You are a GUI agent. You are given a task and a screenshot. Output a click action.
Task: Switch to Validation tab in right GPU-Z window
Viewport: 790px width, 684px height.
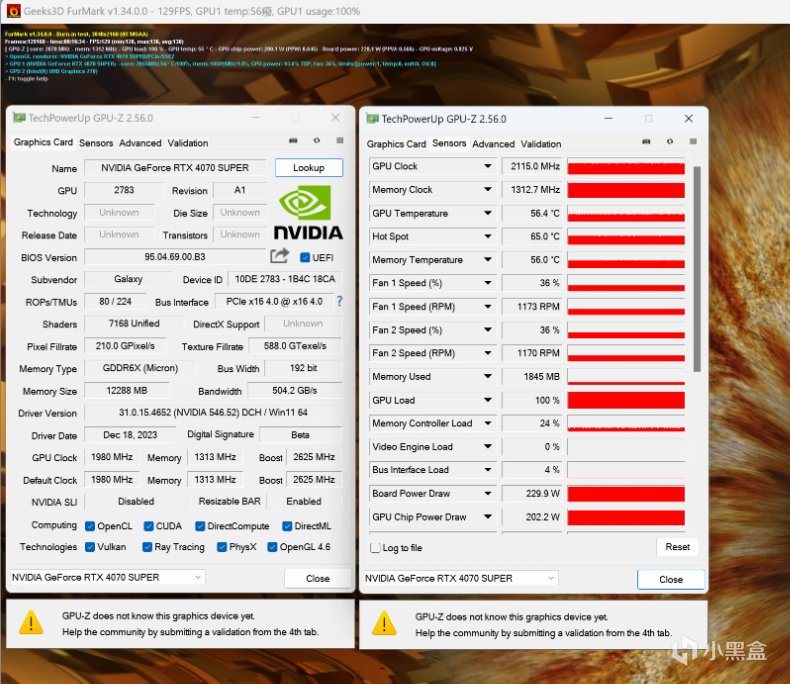[x=541, y=144]
